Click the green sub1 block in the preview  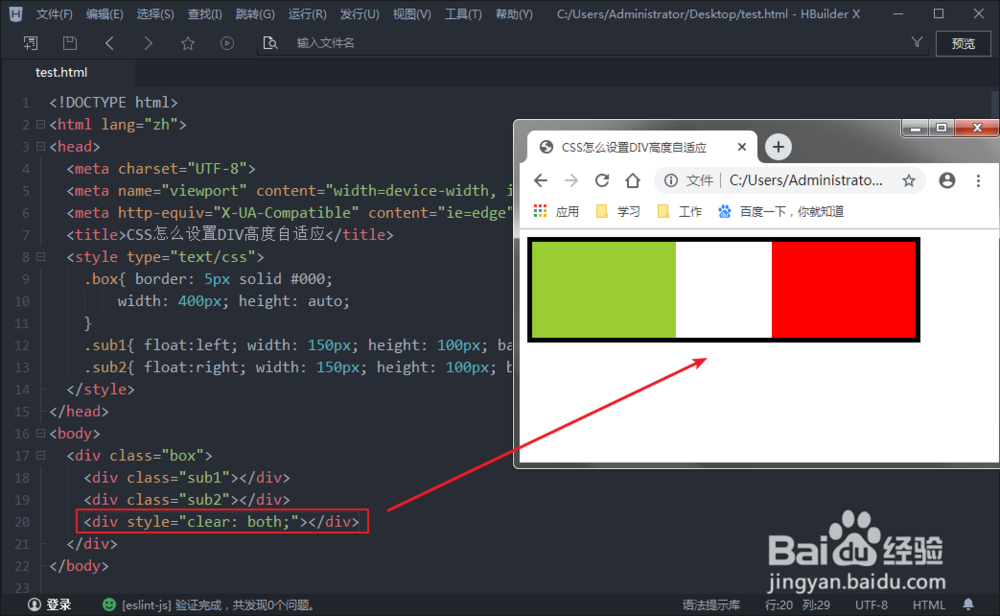point(600,289)
